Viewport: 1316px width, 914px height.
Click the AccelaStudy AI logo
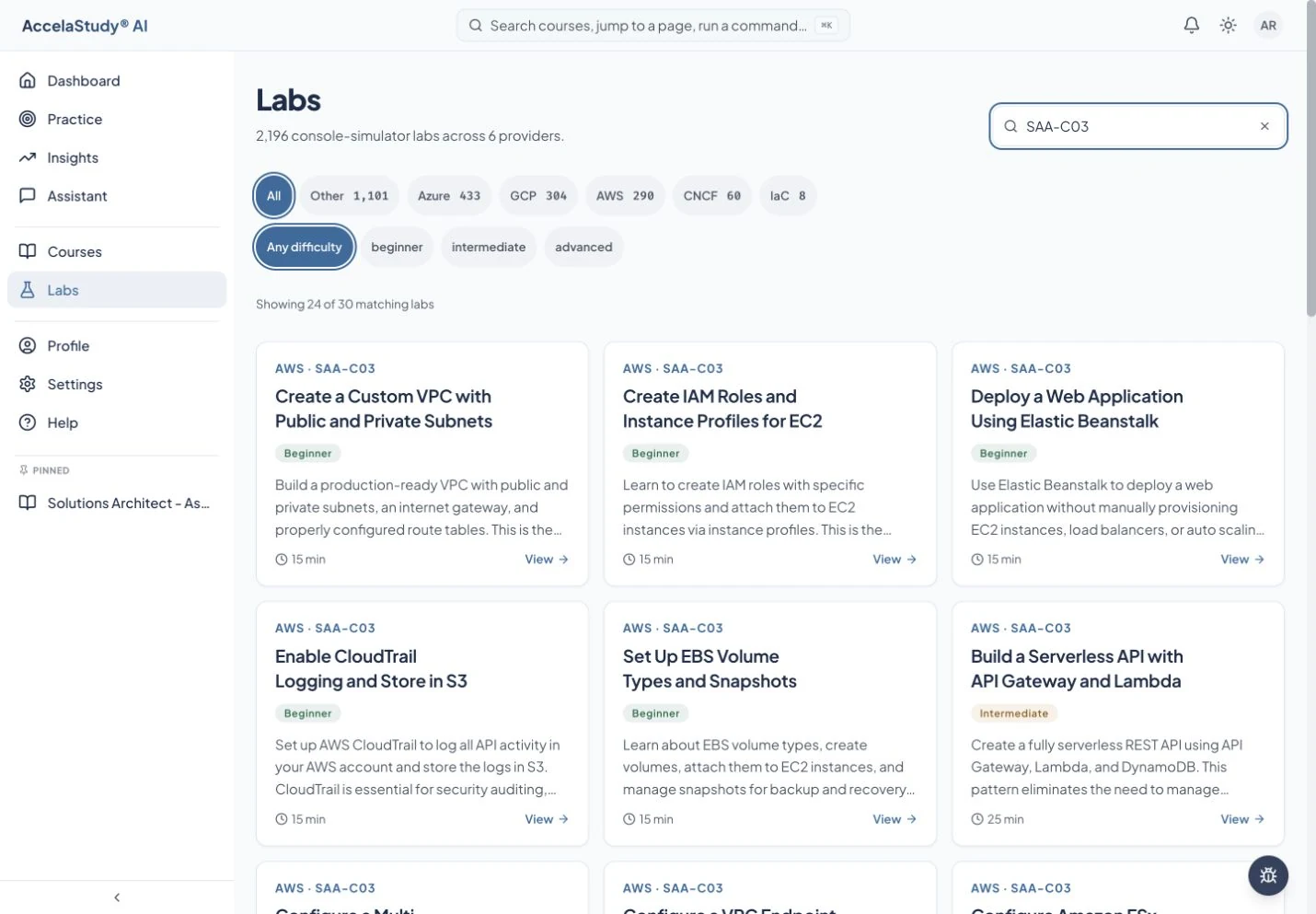click(85, 26)
